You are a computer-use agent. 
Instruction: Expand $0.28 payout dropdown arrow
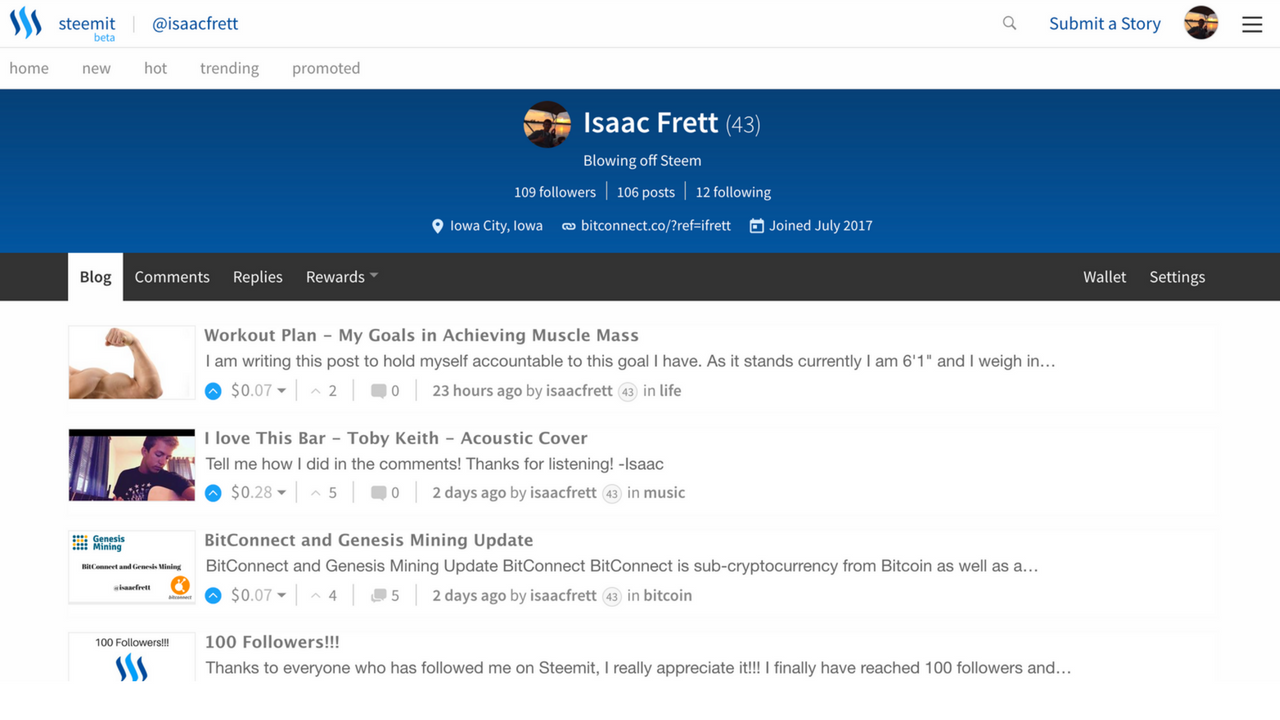click(282, 493)
